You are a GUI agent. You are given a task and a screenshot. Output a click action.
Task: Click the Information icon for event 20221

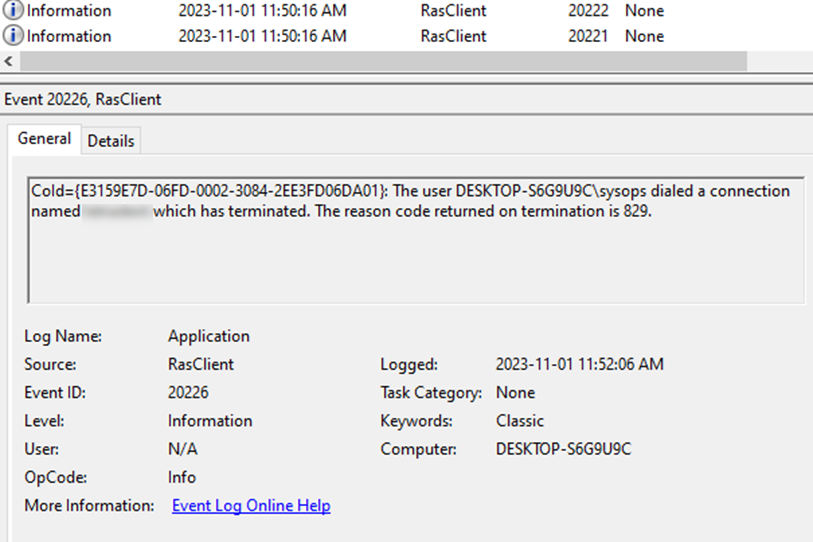click(13, 36)
